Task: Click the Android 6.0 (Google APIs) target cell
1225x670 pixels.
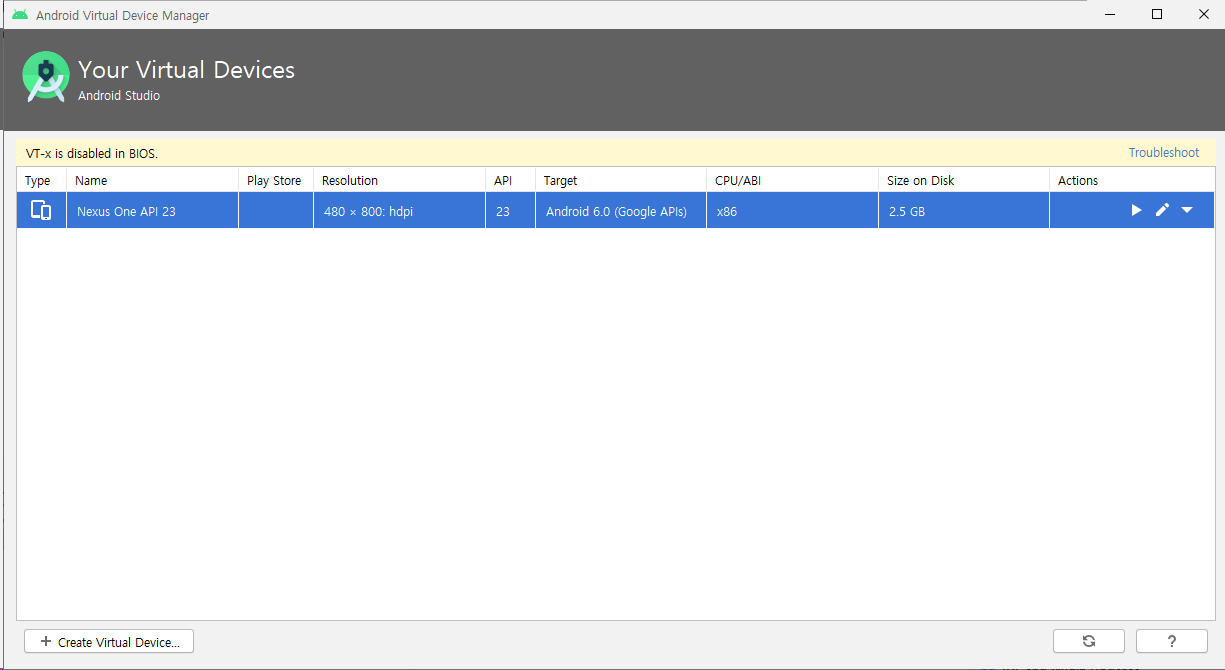Action: coord(616,212)
